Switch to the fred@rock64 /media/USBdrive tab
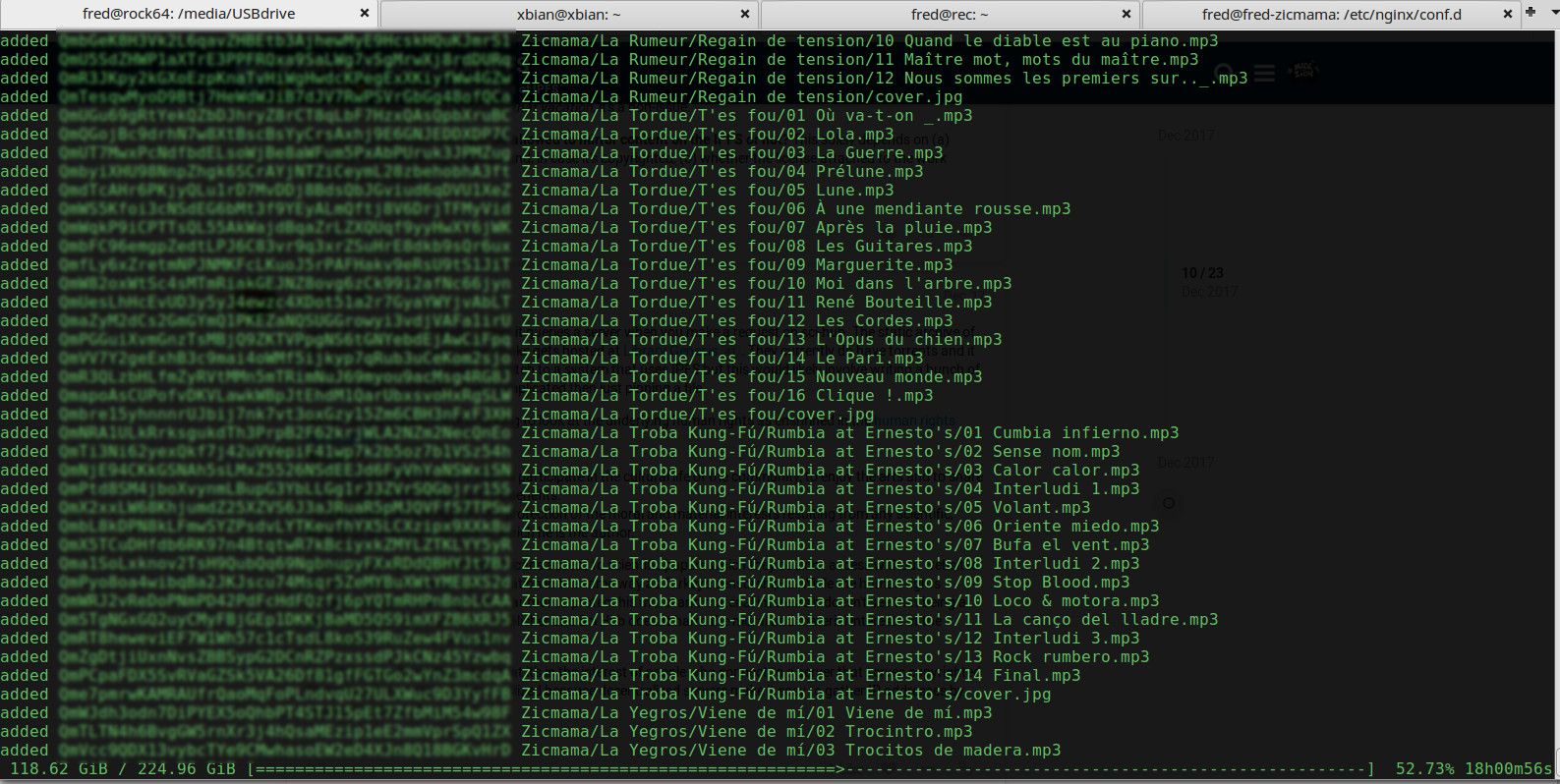The width and height of the screenshot is (1560, 784). [x=189, y=14]
